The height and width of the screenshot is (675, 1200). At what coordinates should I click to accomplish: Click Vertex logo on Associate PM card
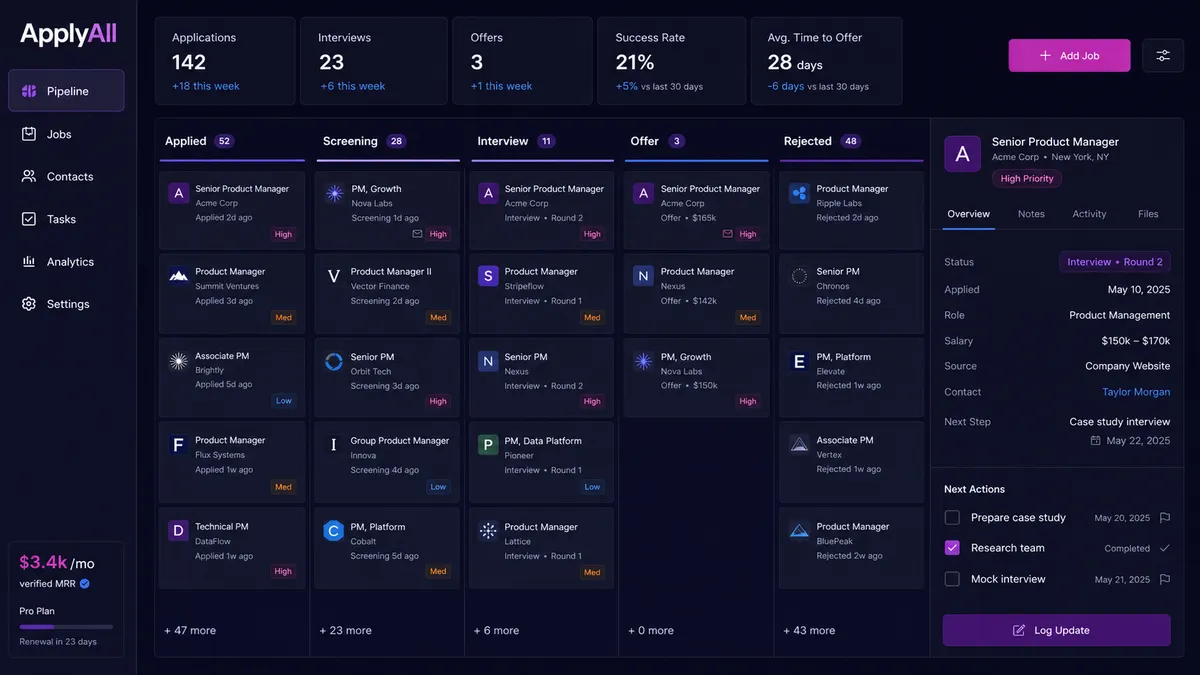pyautogui.click(x=799, y=444)
